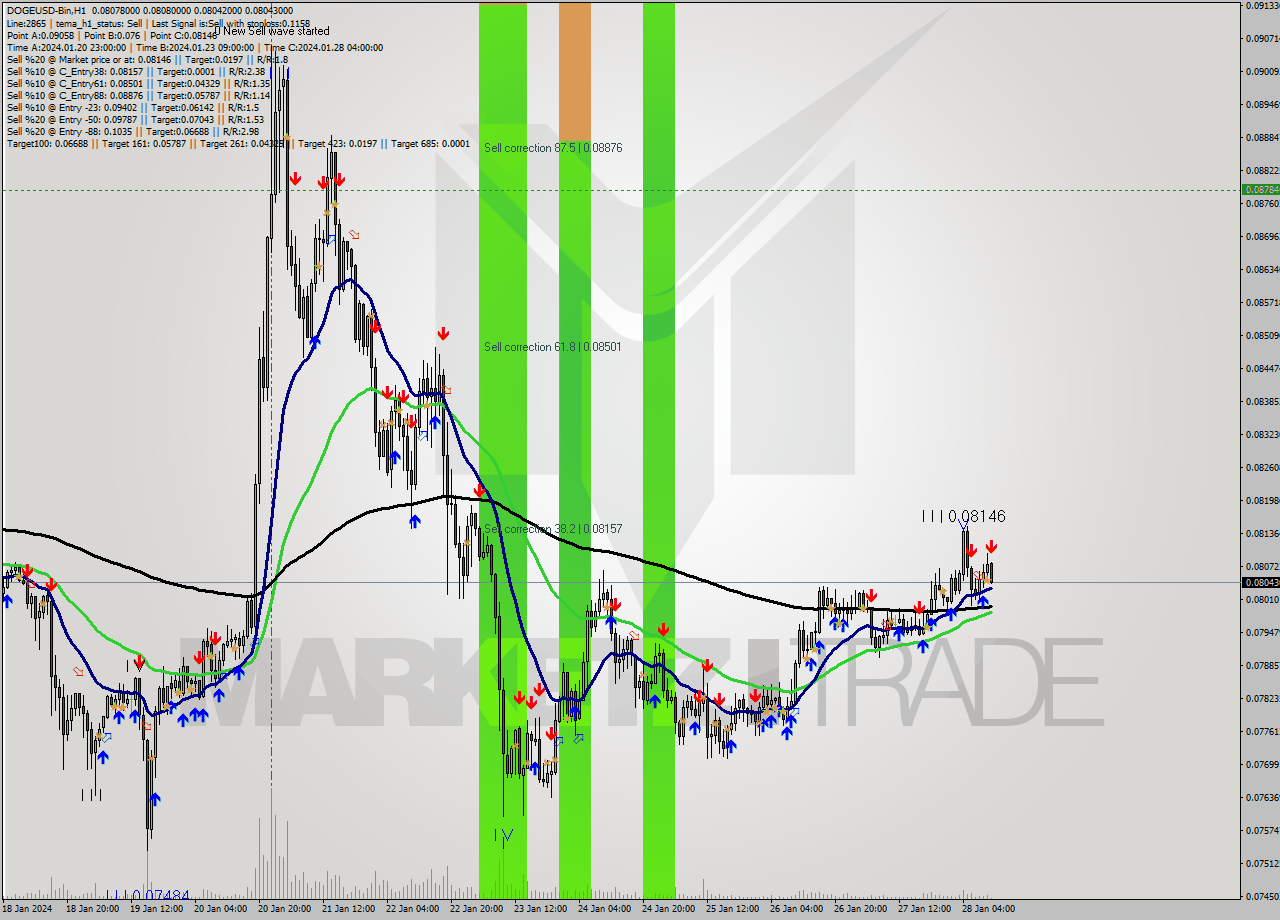Click the 0.08696 price axis label
The width and height of the screenshot is (1280, 920).
point(1261,236)
